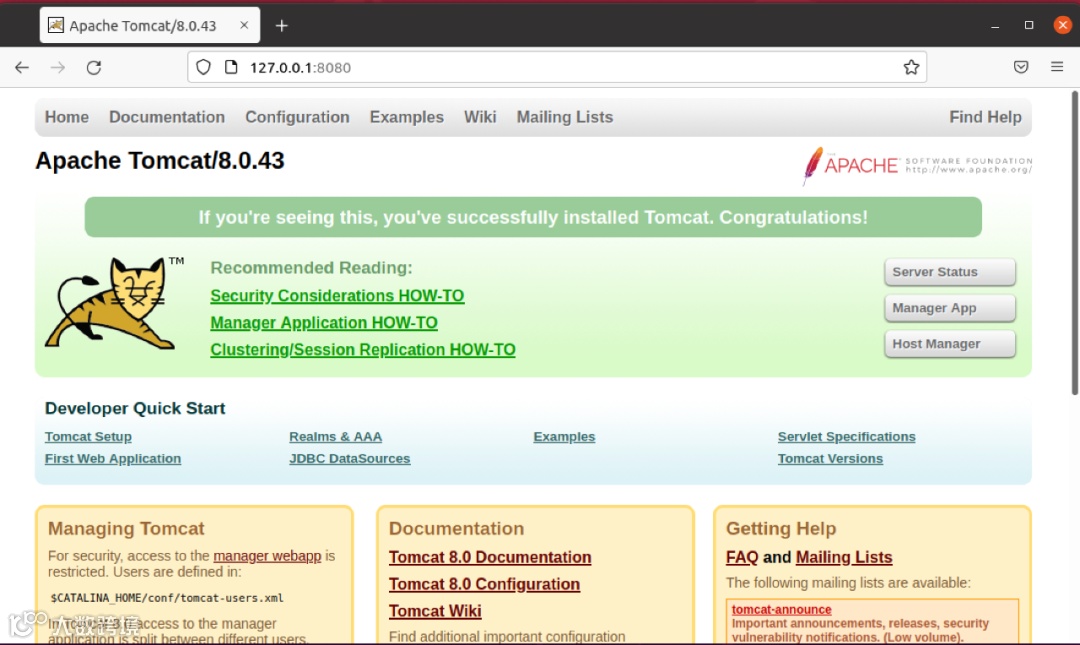The width and height of the screenshot is (1080, 645).
Task: Bookmark this page with the star
Action: (x=911, y=67)
